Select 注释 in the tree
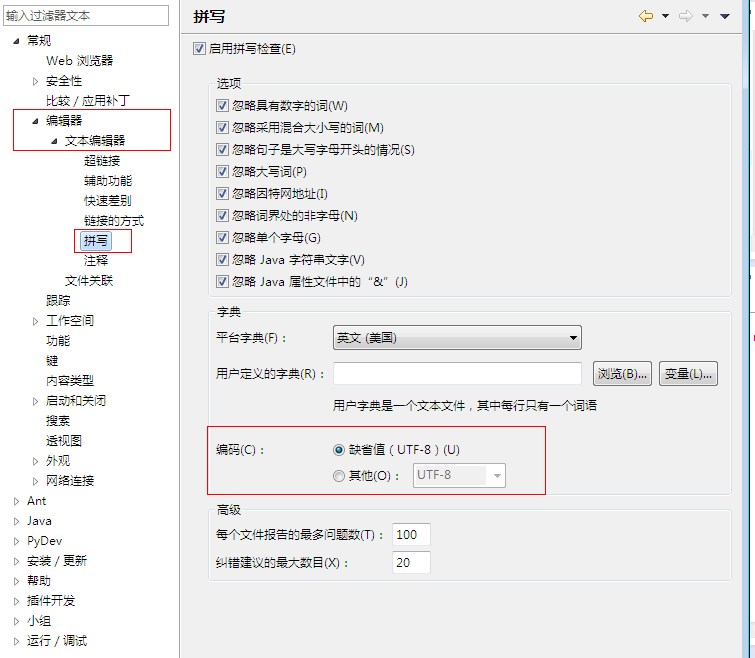This screenshot has height=658, width=755. pos(96,261)
